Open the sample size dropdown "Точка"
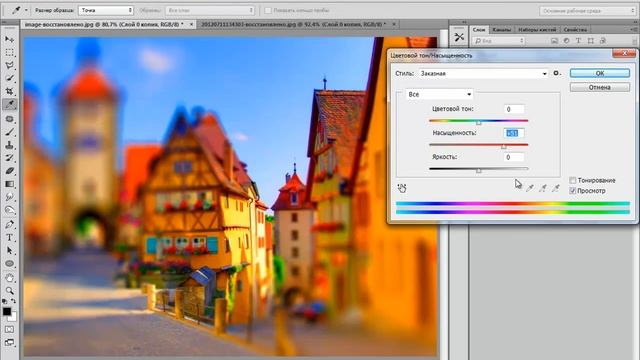Screen dimensions: 640x360 coord(106,10)
